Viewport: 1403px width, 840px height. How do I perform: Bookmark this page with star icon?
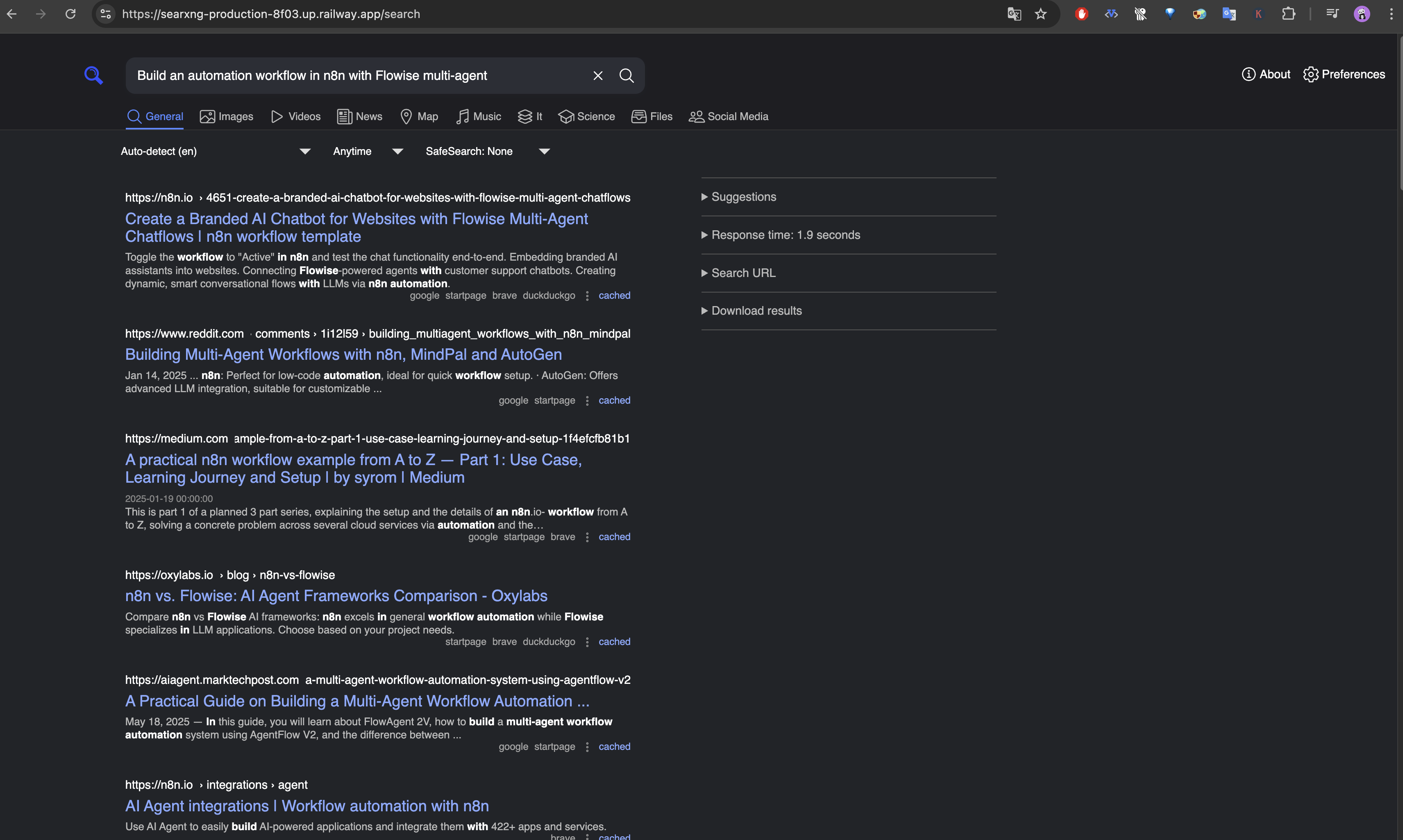(x=1041, y=14)
